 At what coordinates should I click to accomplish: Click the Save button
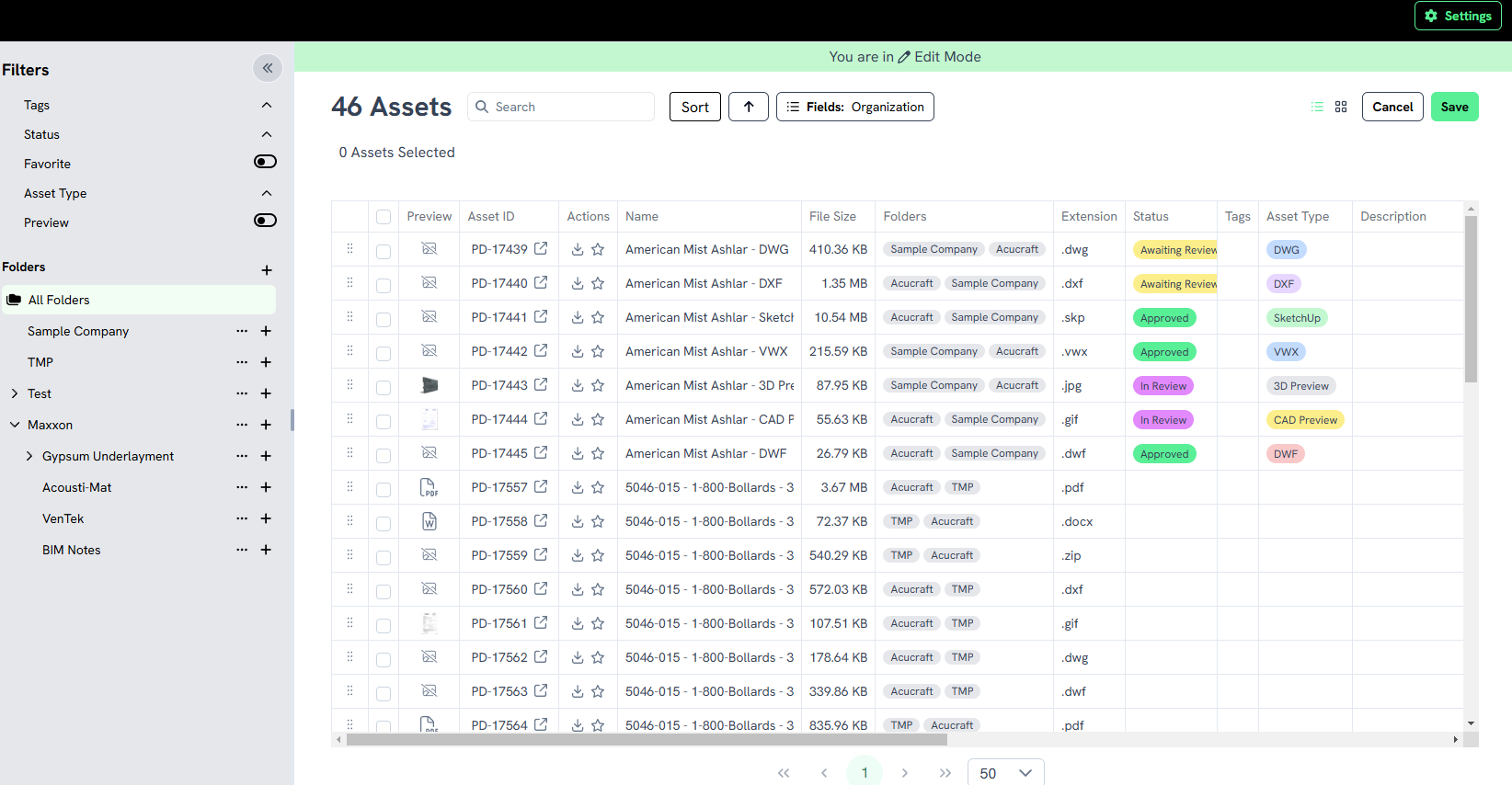point(1454,107)
